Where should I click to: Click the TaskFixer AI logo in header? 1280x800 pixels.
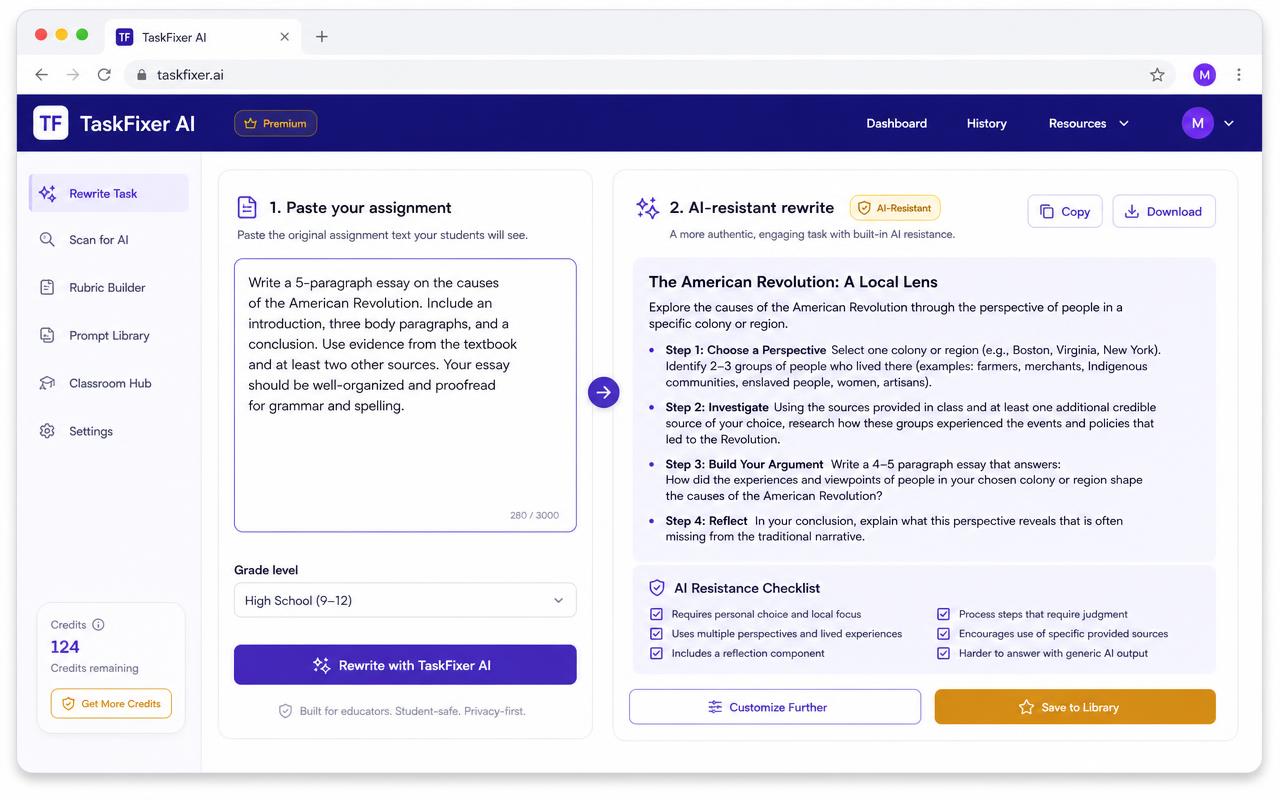point(114,123)
